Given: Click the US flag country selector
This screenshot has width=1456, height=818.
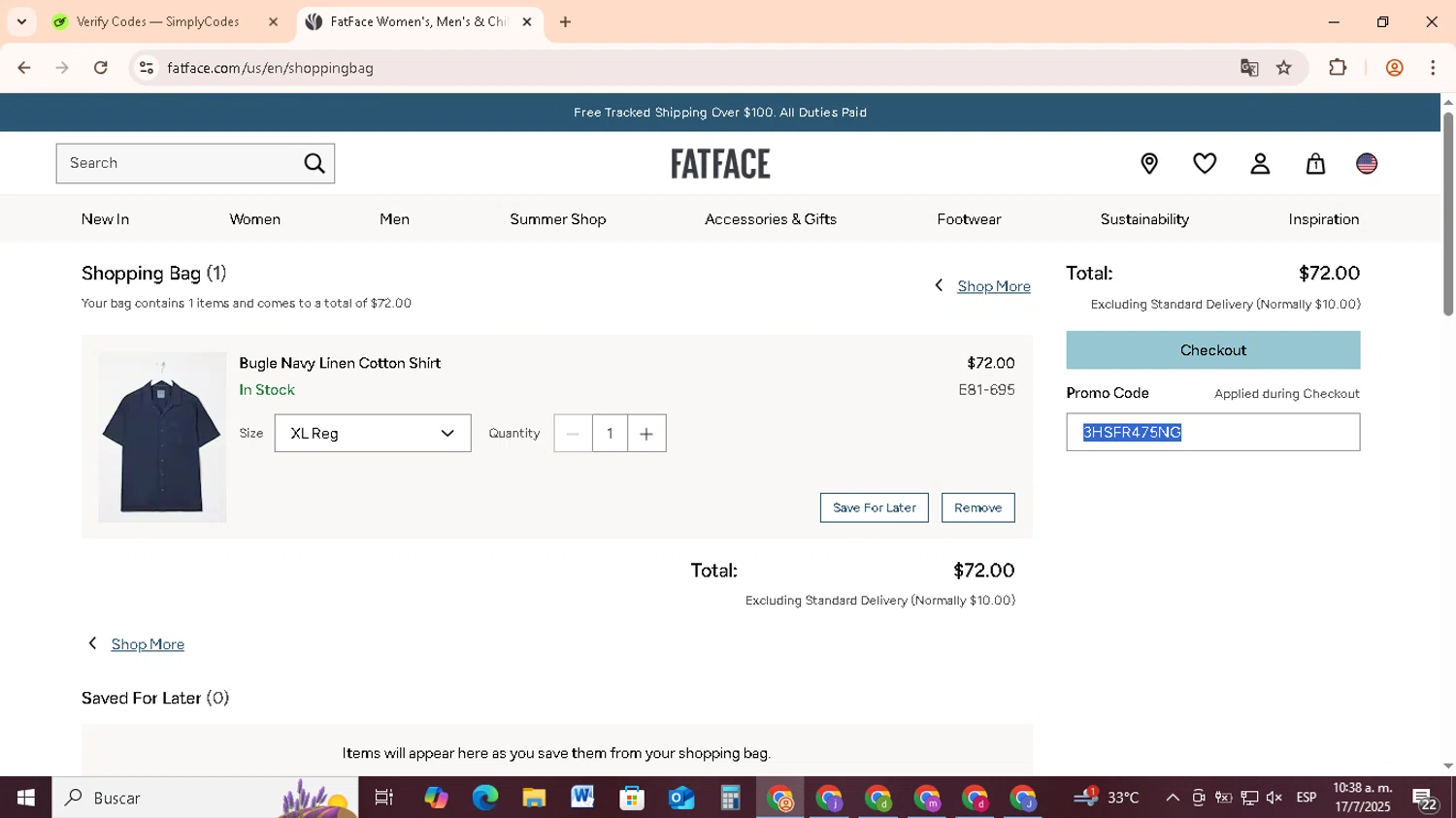Looking at the screenshot, I should pos(1367,163).
